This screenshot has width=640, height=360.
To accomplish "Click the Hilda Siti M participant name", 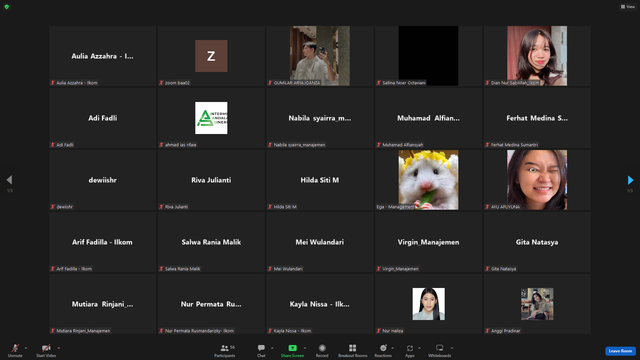I will click(320, 180).
